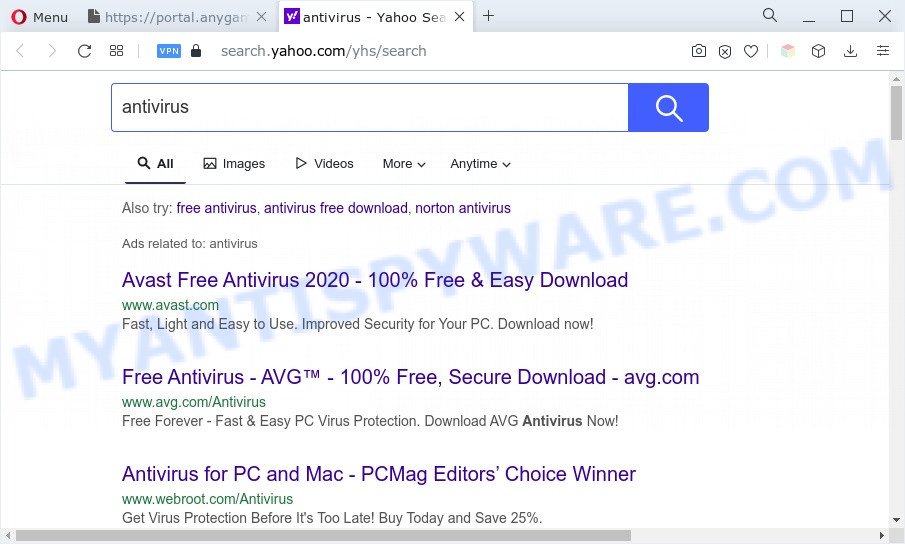905x544 pixels.
Task: Select the All results tab
Action: pyautogui.click(x=155, y=164)
